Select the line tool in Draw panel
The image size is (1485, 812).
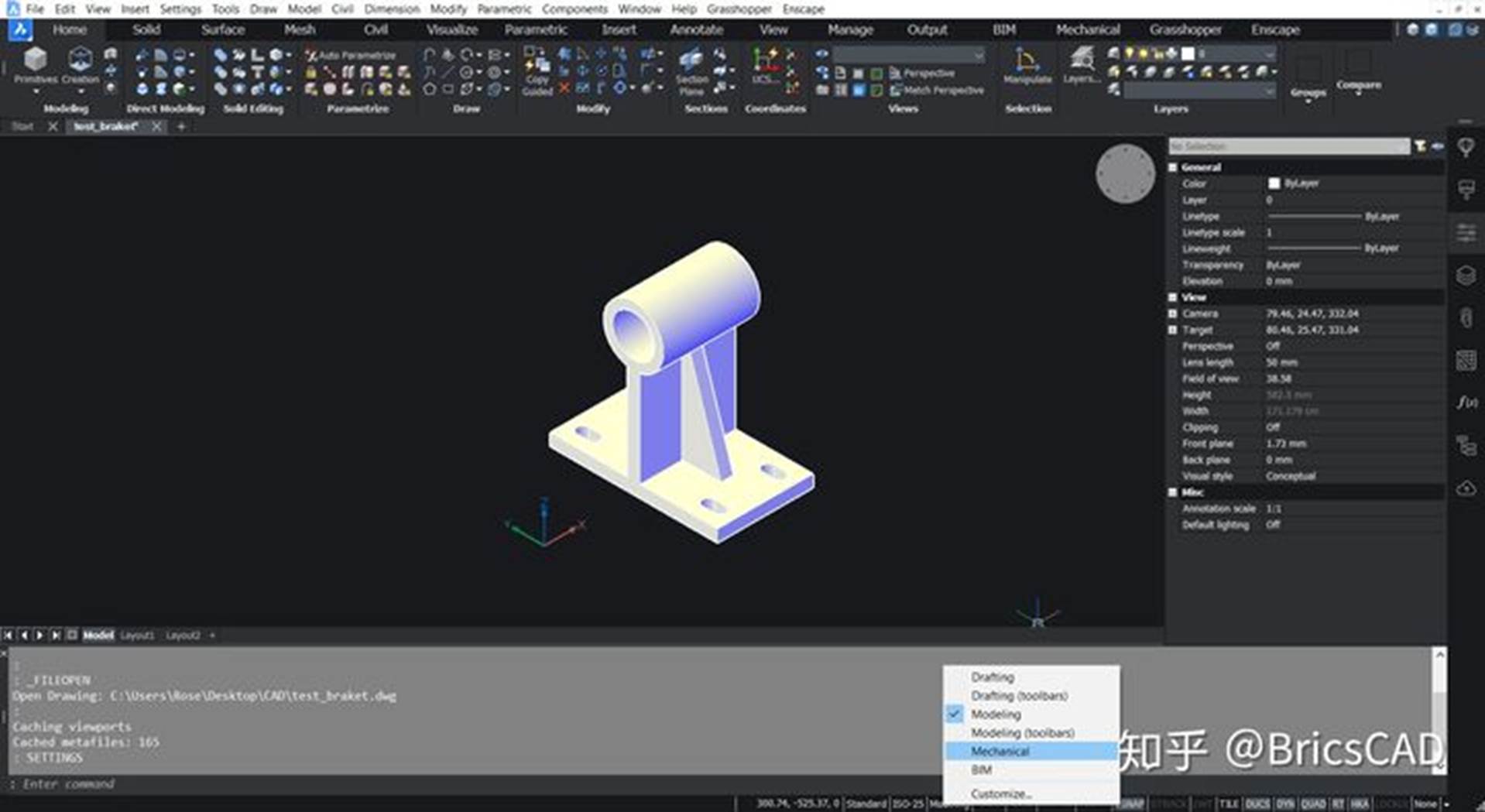point(448,72)
